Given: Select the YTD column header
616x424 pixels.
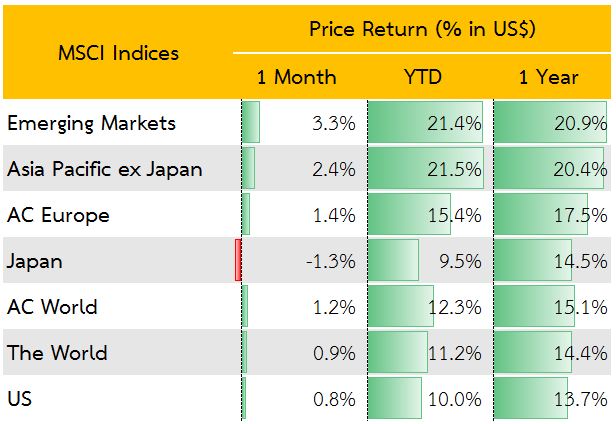Looking at the screenshot, I should coord(423,77).
